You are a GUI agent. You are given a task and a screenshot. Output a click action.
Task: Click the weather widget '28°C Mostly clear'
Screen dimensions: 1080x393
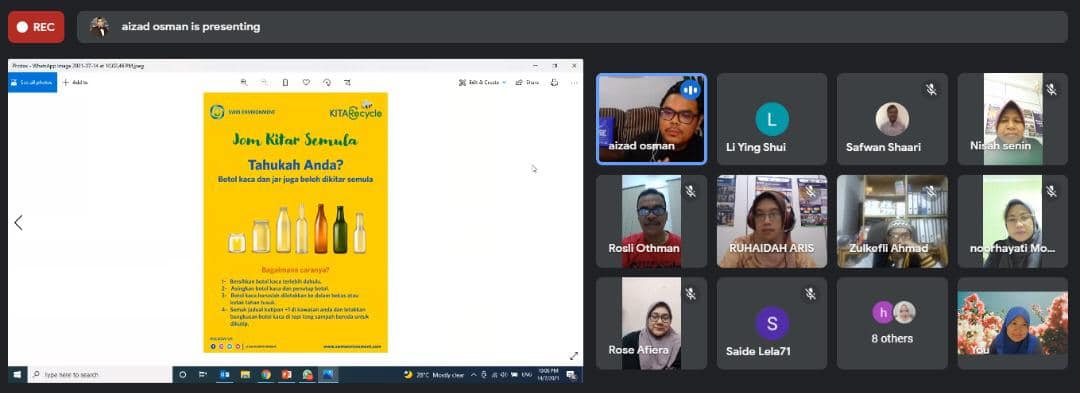click(x=434, y=374)
